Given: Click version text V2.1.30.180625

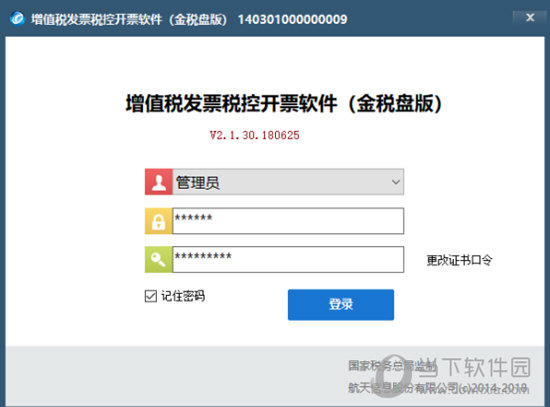Looking at the screenshot, I should (x=254, y=135).
